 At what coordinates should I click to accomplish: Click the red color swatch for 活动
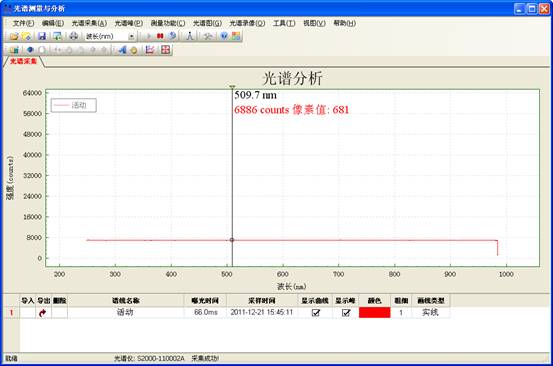pyautogui.click(x=375, y=312)
